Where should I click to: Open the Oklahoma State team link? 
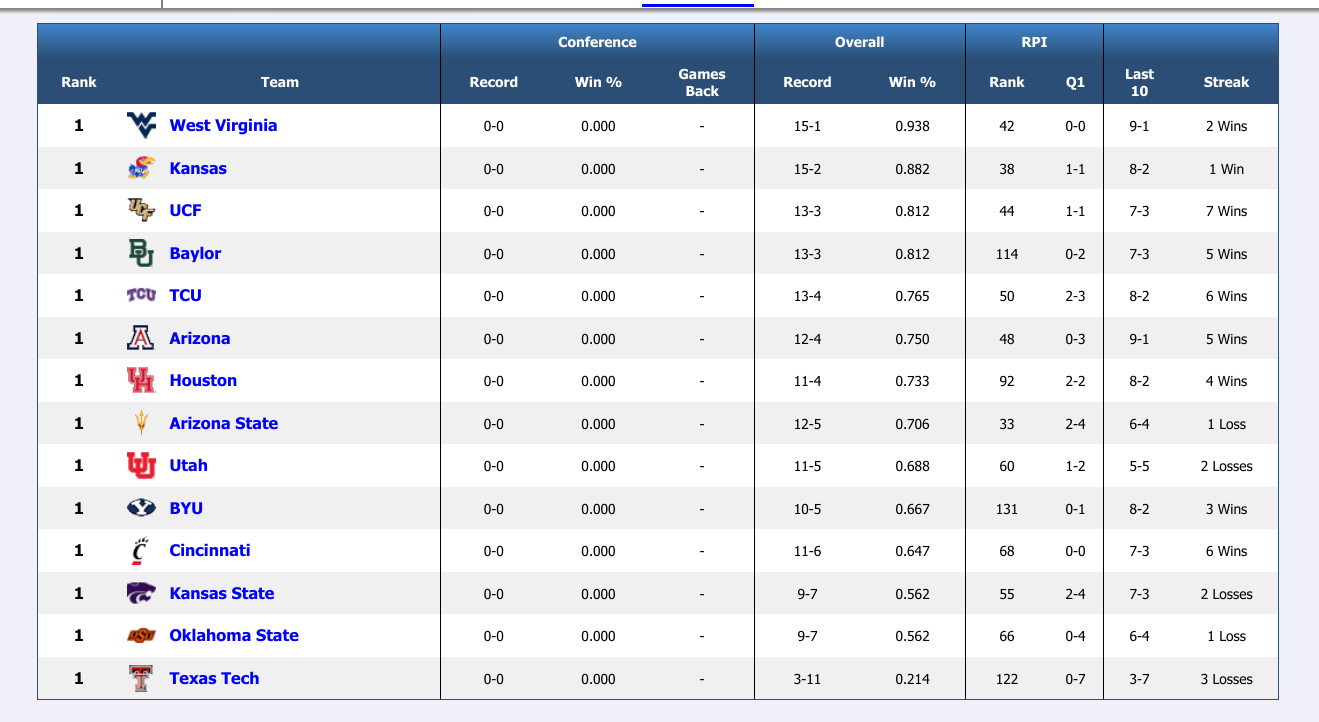click(233, 636)
